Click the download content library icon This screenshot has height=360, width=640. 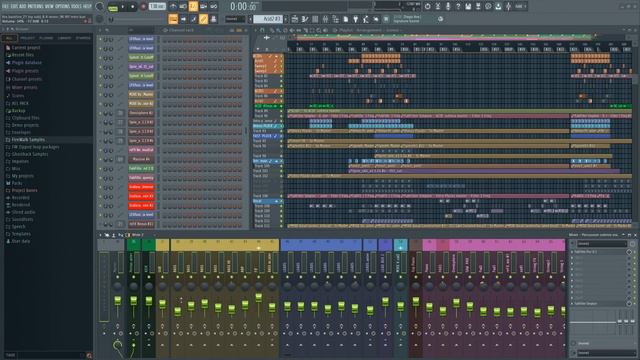(x=498, y=7)
